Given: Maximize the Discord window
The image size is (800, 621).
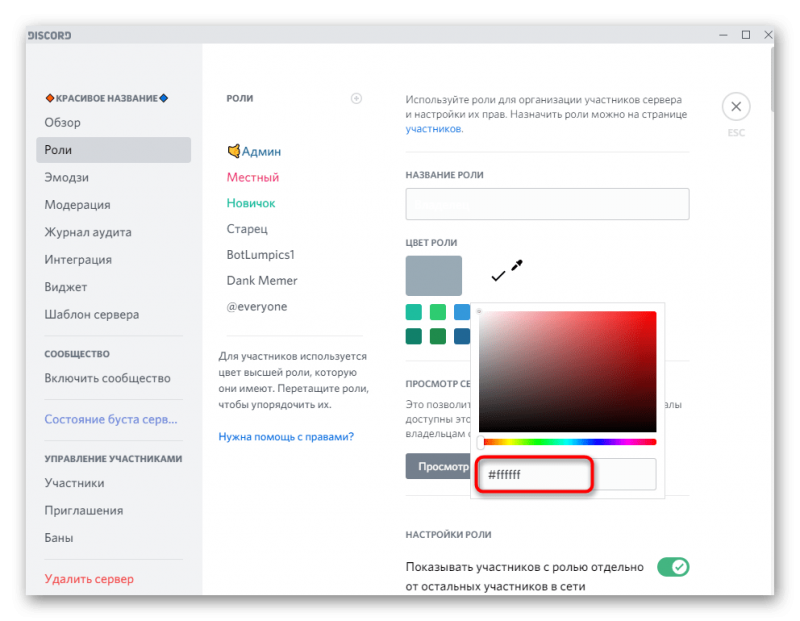Looking at the screenshot, I should click(746, 35).
